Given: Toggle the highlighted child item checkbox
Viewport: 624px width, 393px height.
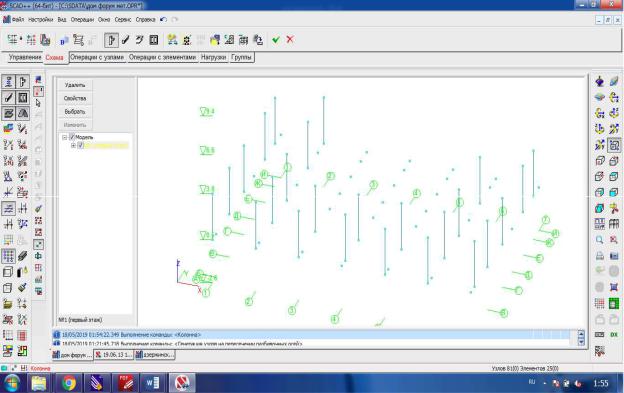Looking at the screenshot, I should coord(80,145).
